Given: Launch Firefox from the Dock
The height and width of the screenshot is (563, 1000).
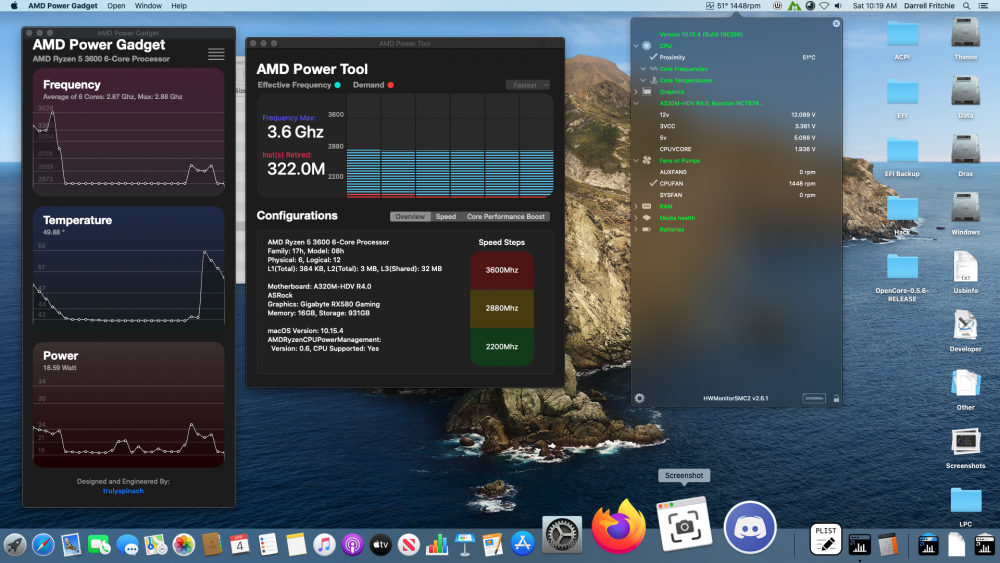Looking at the screenshot, I should tap(617, 527).
